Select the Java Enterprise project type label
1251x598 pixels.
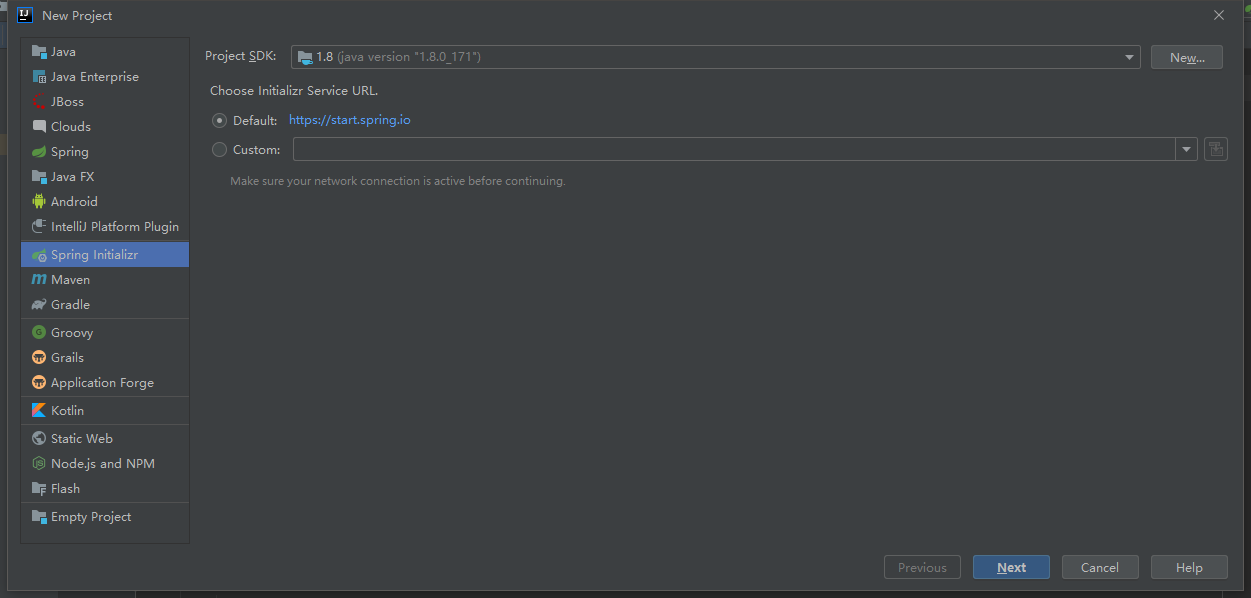point(95,77)
